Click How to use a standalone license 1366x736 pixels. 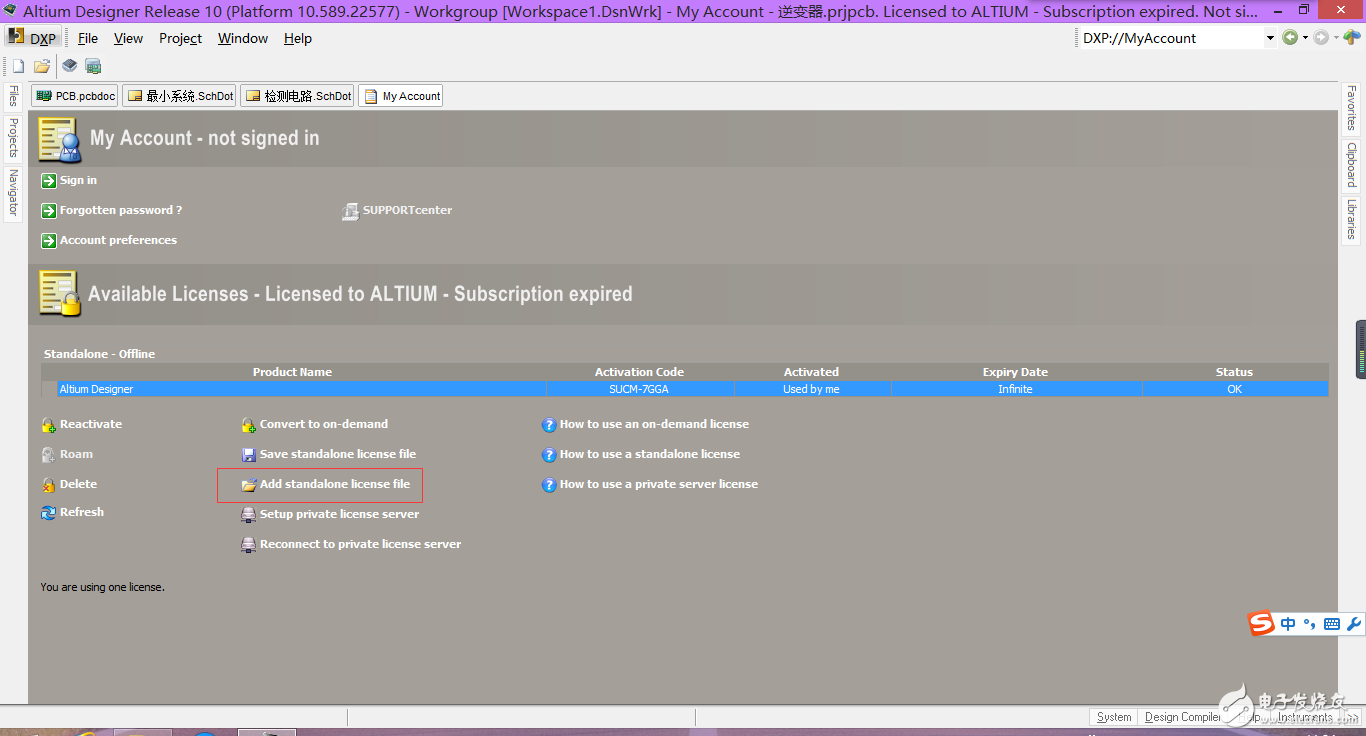(x=650, y=454)
